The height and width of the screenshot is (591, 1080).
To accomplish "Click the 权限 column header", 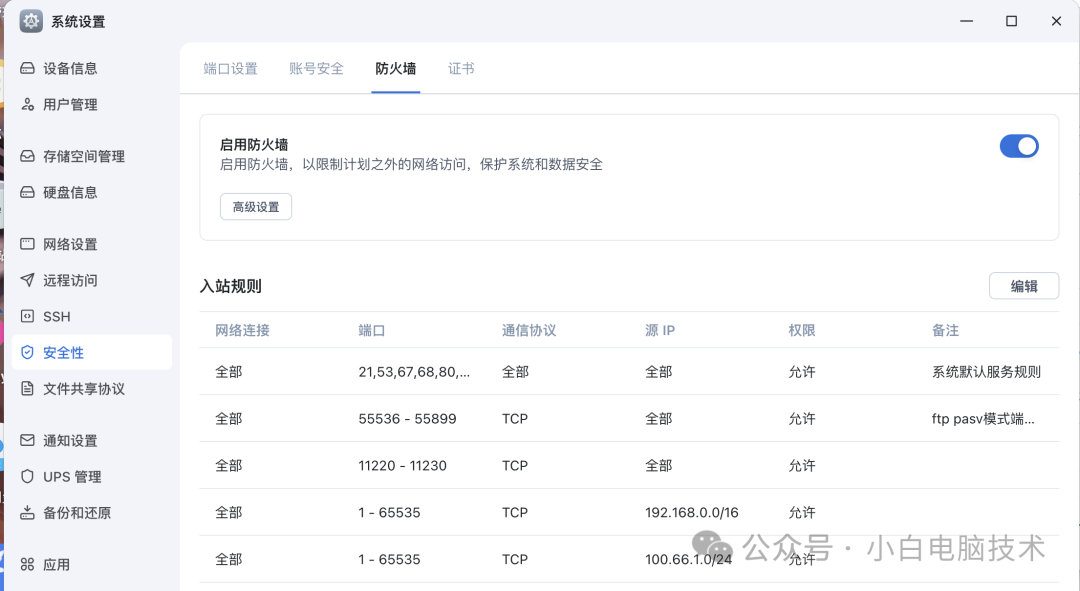I will [x=802, y=330].
